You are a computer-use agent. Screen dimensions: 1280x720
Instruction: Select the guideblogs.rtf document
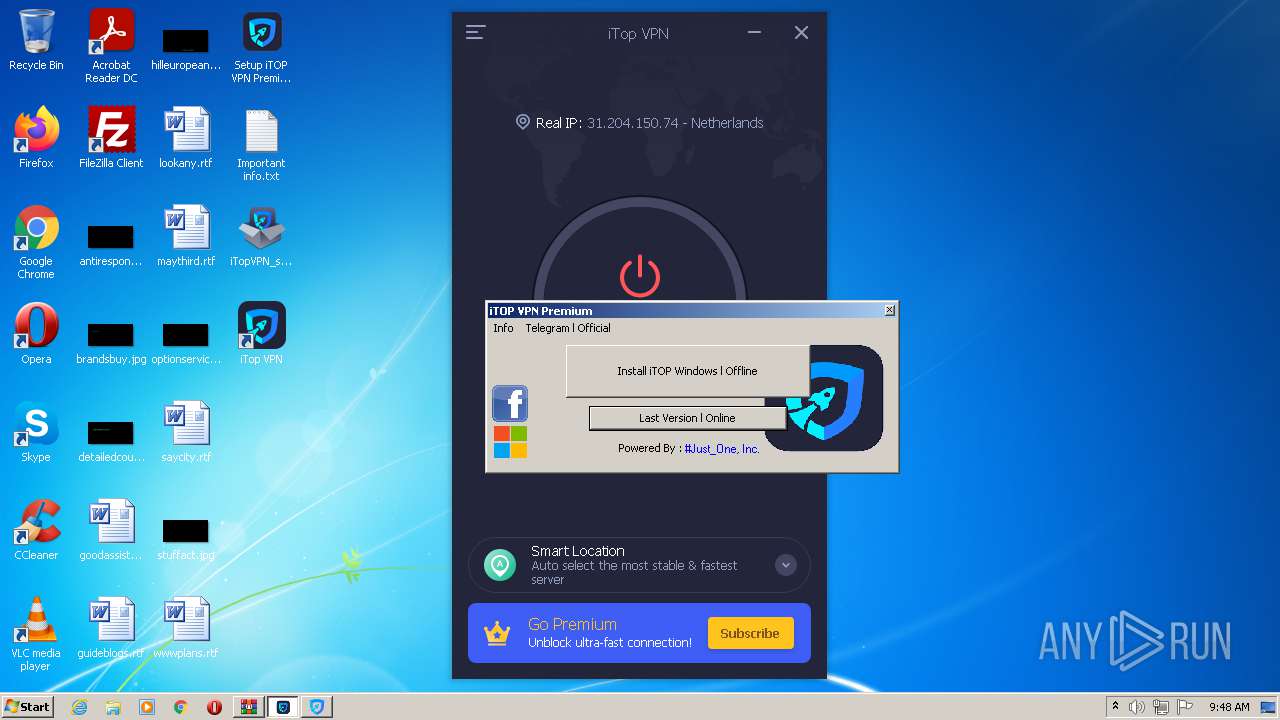[111, 628]
